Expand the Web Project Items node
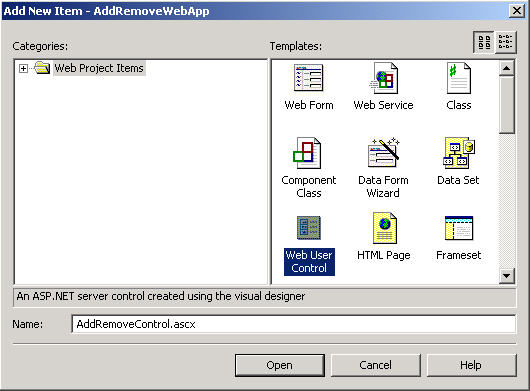Image resolution: width=530 pixels, height=391 pixels. pos(23,69)
